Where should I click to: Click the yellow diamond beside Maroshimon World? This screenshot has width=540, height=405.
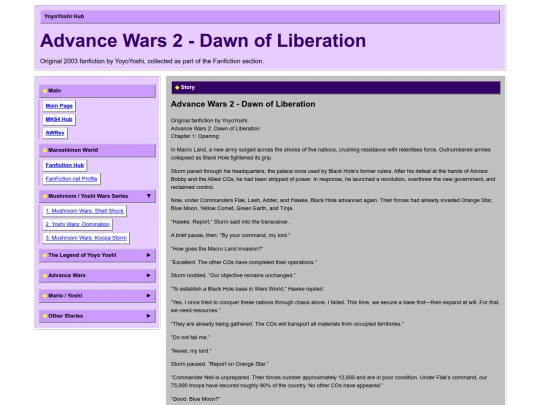(x=45, y=150)
